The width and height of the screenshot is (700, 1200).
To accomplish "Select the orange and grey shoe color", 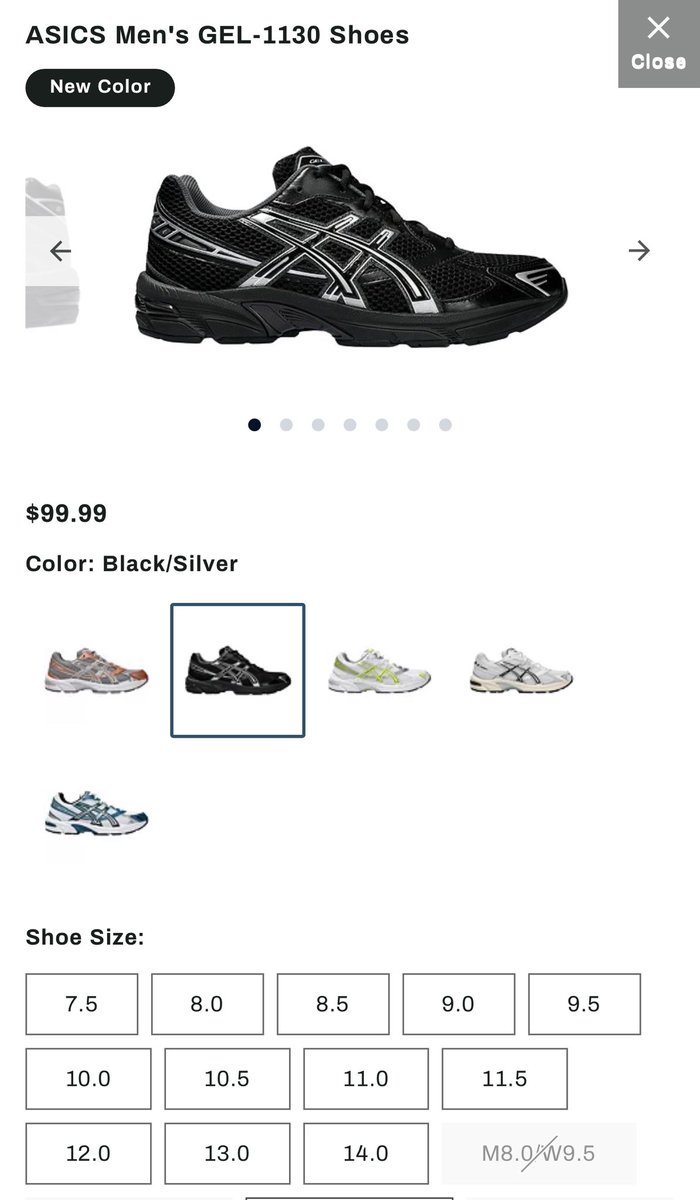I will point(96,670).
